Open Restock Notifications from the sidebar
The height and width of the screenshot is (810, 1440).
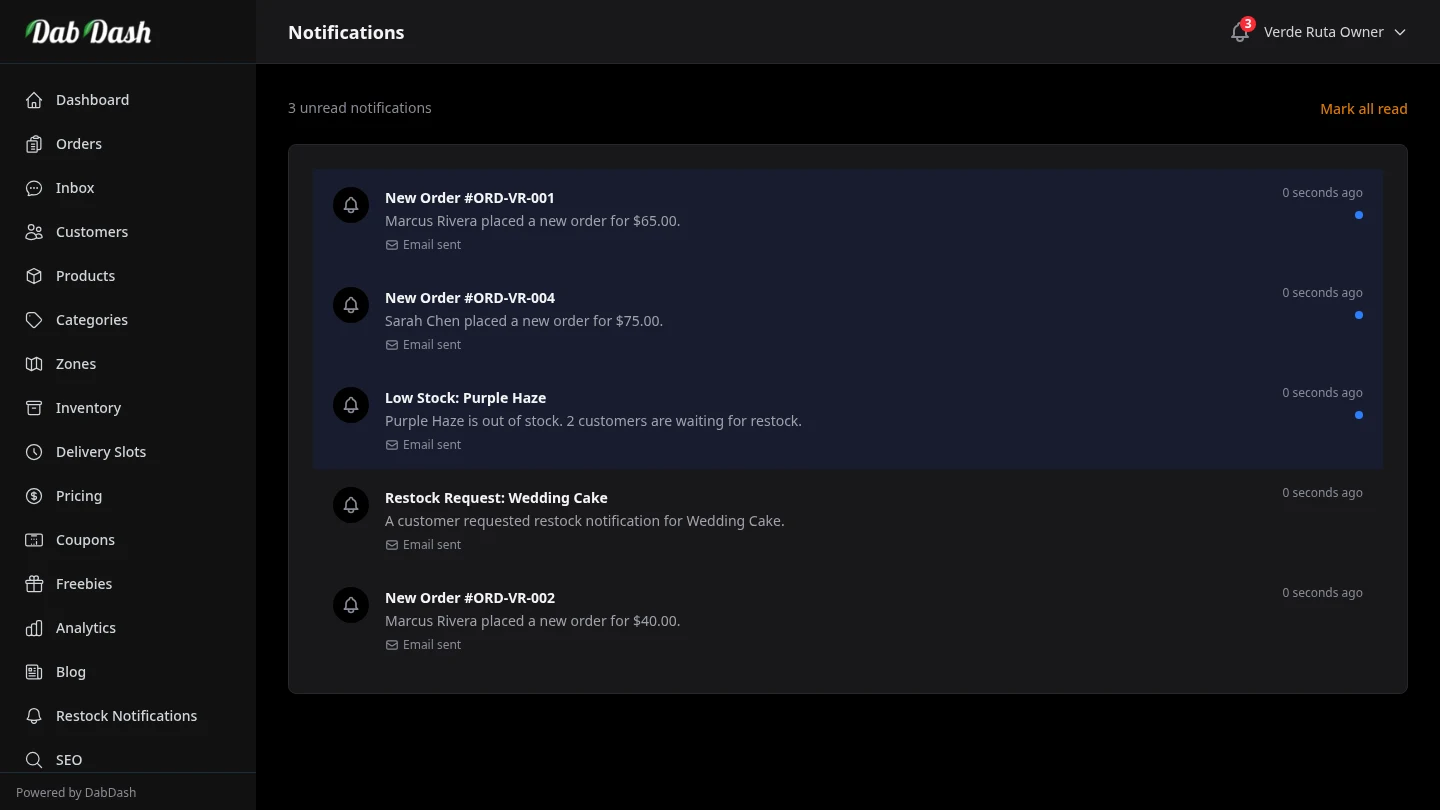(126, 716)
